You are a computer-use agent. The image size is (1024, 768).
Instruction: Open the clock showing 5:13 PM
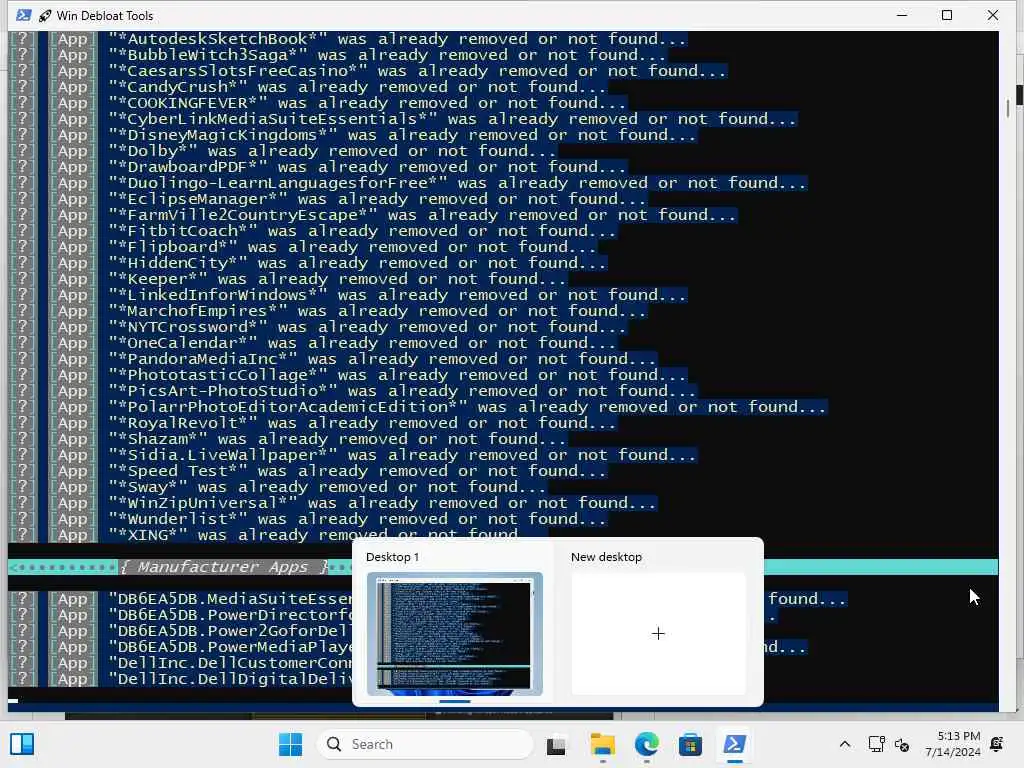[953, 744]
